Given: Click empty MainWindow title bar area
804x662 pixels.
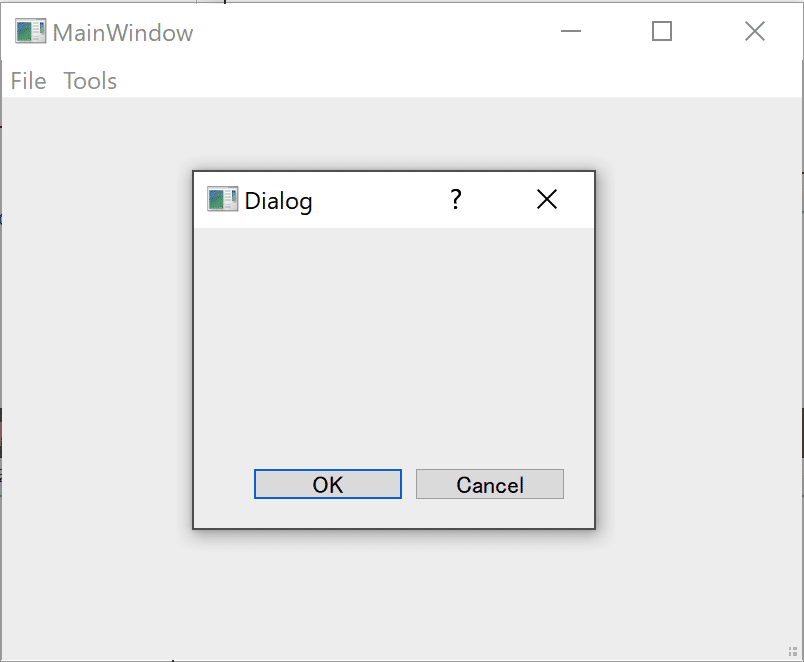Looking at the screenshot, I should tap(380, 32).
